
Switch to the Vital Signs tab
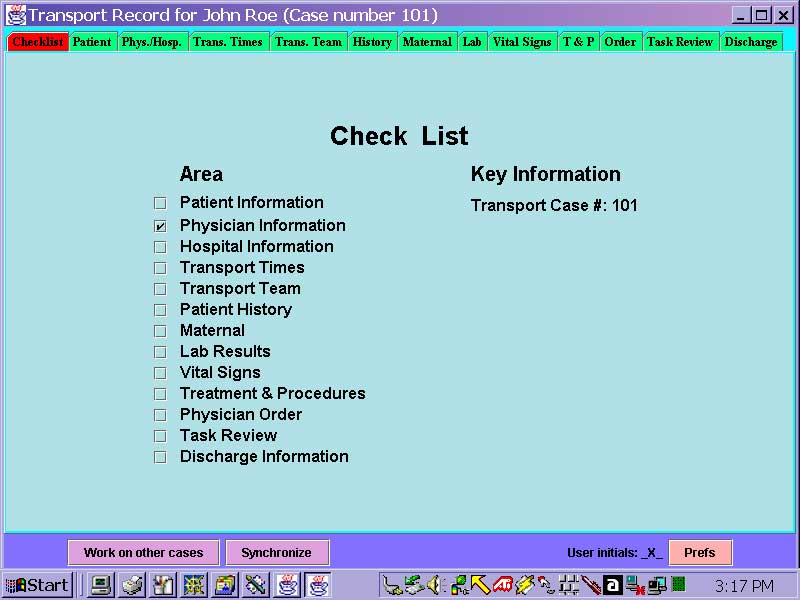522,42
